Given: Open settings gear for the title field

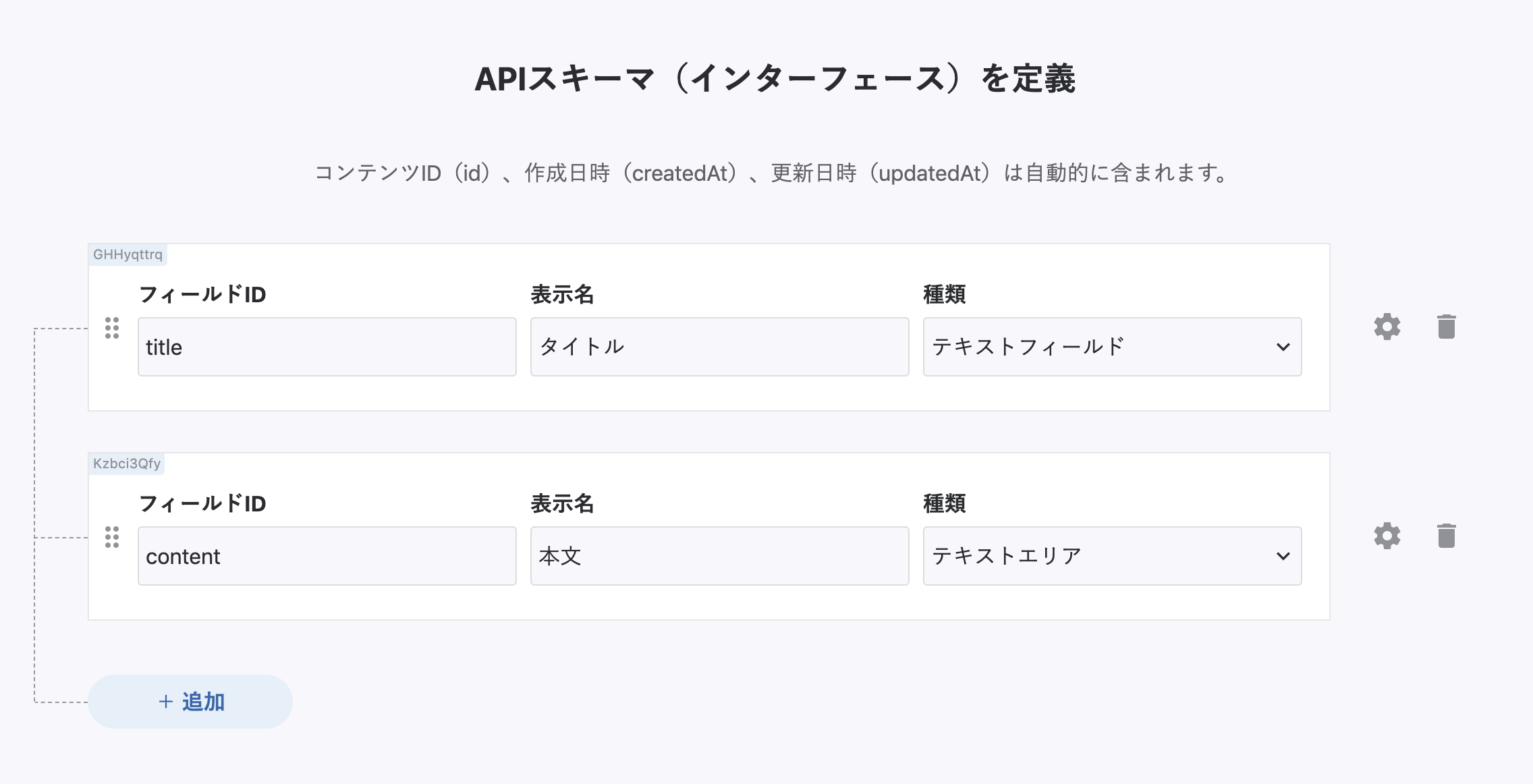Looking at the screenshot, I should pos(1387,327).
